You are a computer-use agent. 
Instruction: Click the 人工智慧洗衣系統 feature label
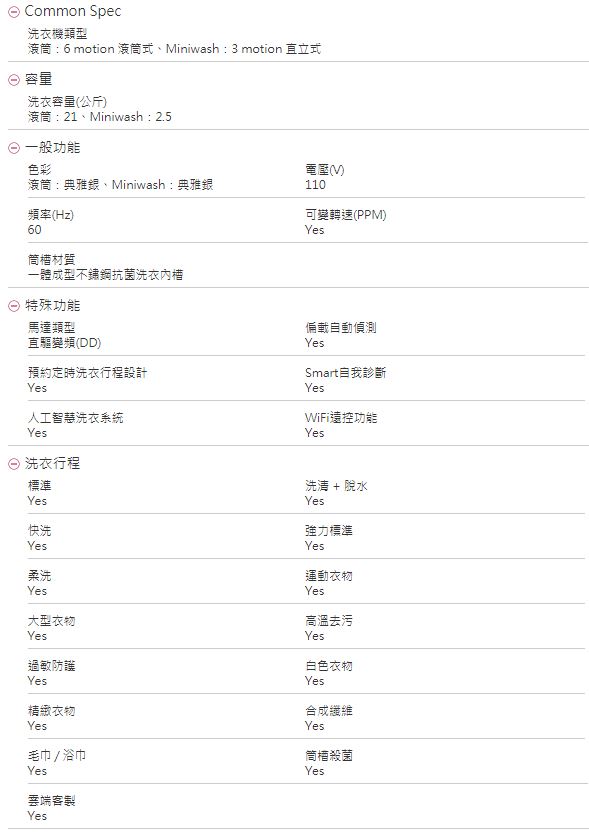(76, 418)
